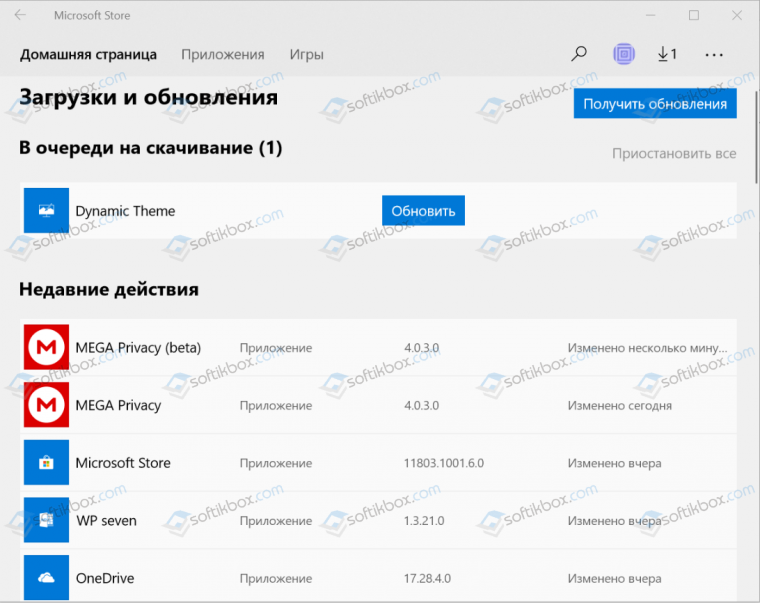This screenshot has width=760, height=603.
Task: Select MEGA Privacy name without beta
Action: click(118, 405)
